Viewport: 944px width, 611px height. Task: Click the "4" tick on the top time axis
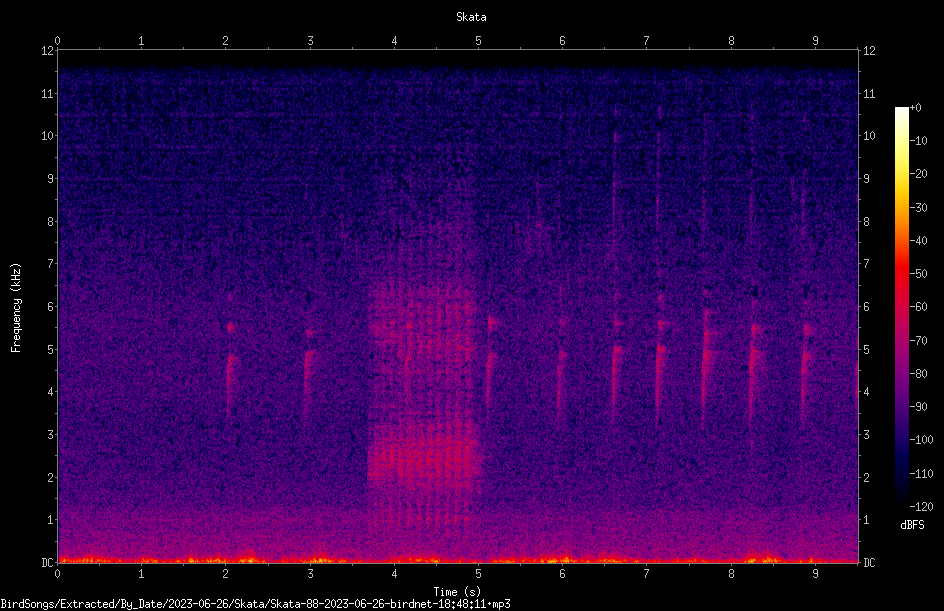(394, 41)
